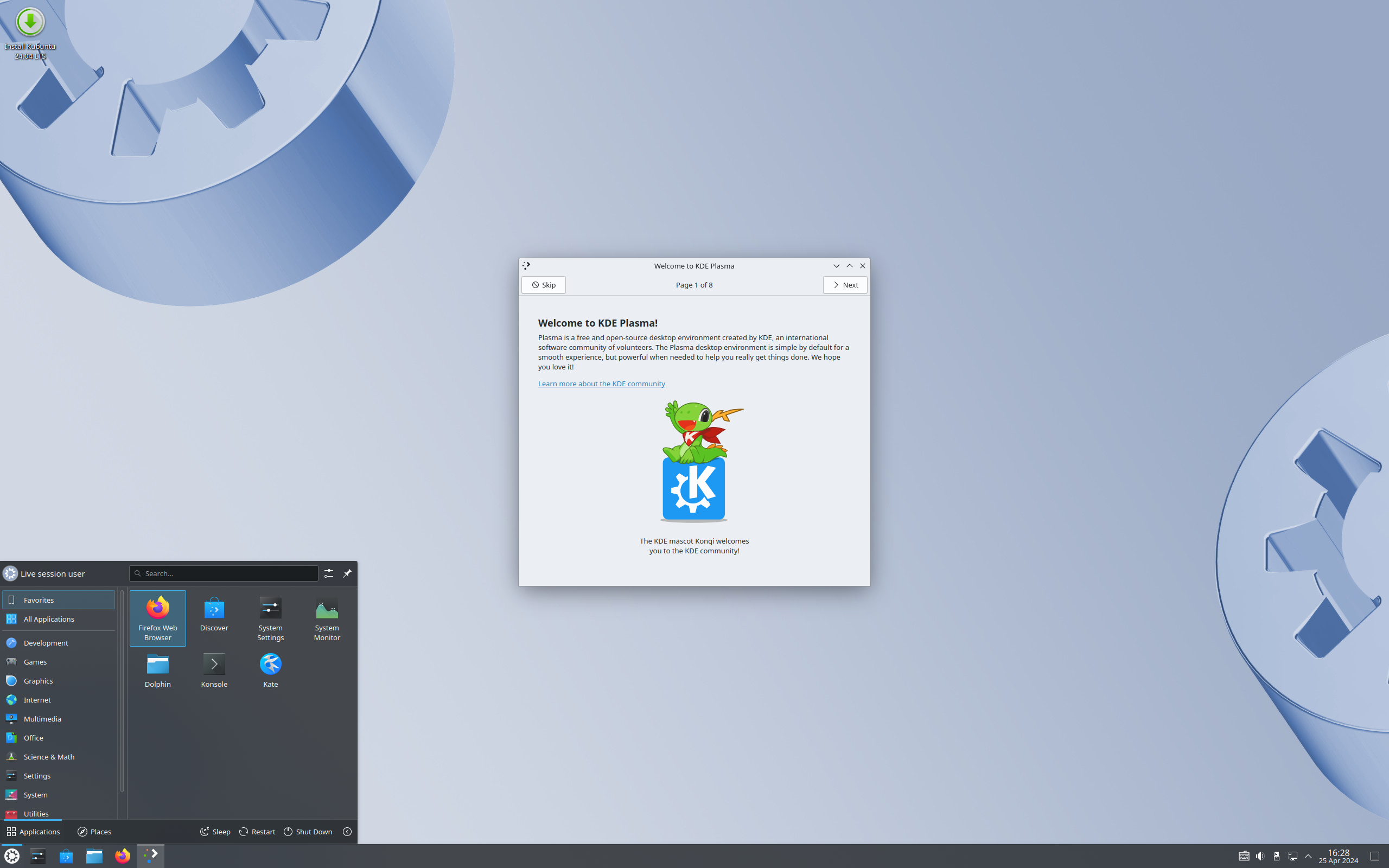
Task: Open the Internet category
Action: pyautogui.click(x=59, y=699)
